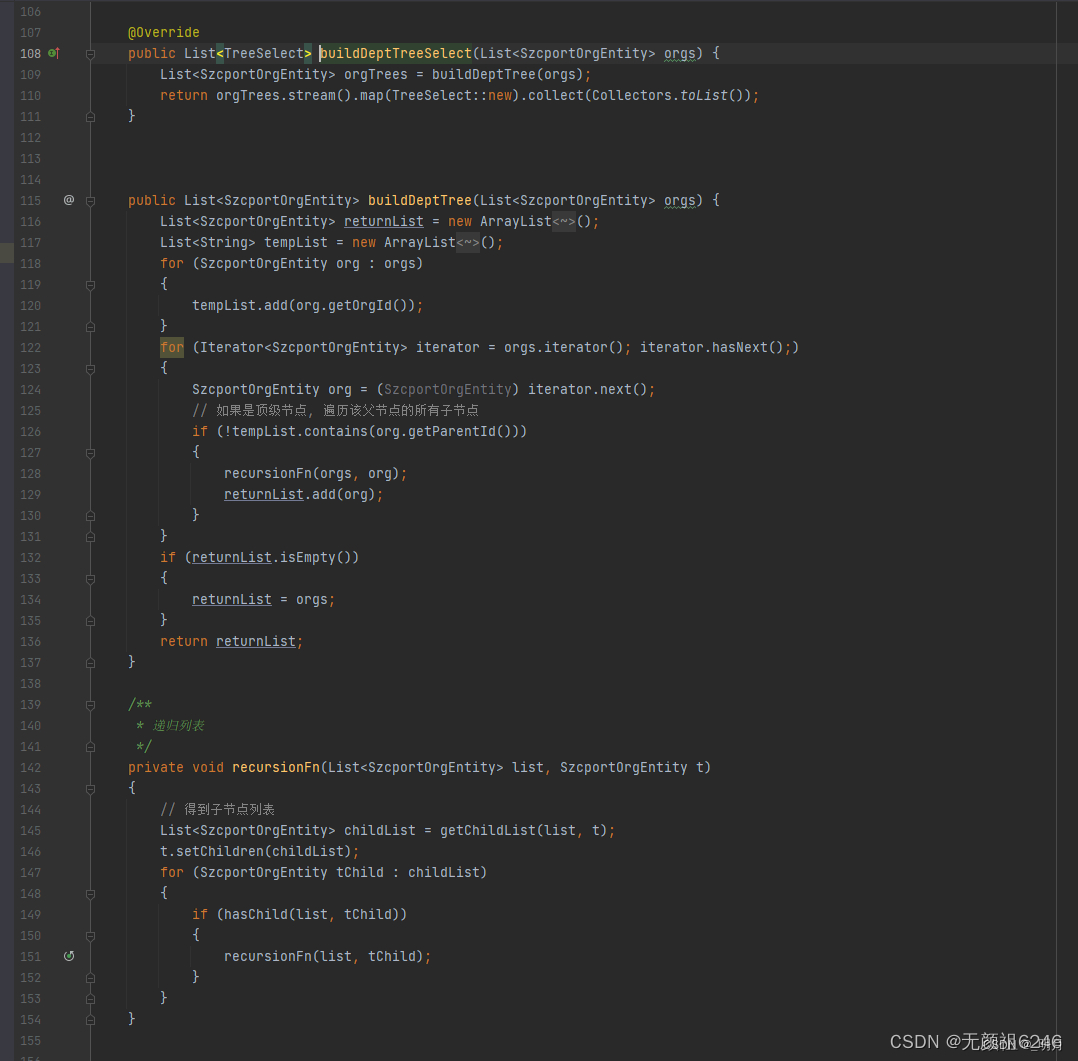Collapse the hasChild block fold on line 150
The height and width of the screenshot is (1061, 1078).
[x=90, y=936]
